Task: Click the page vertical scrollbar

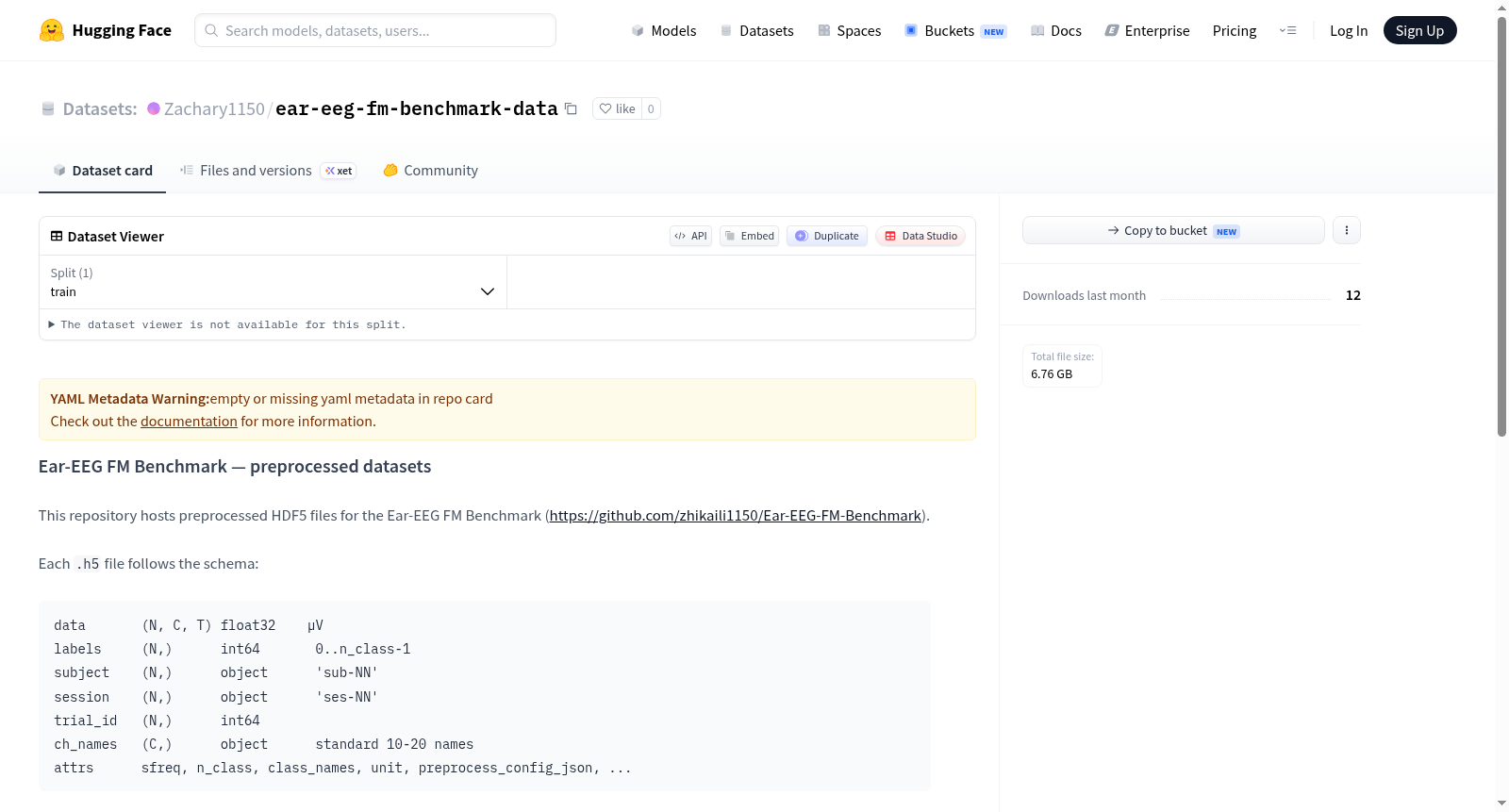Action: pos(1502,226)
